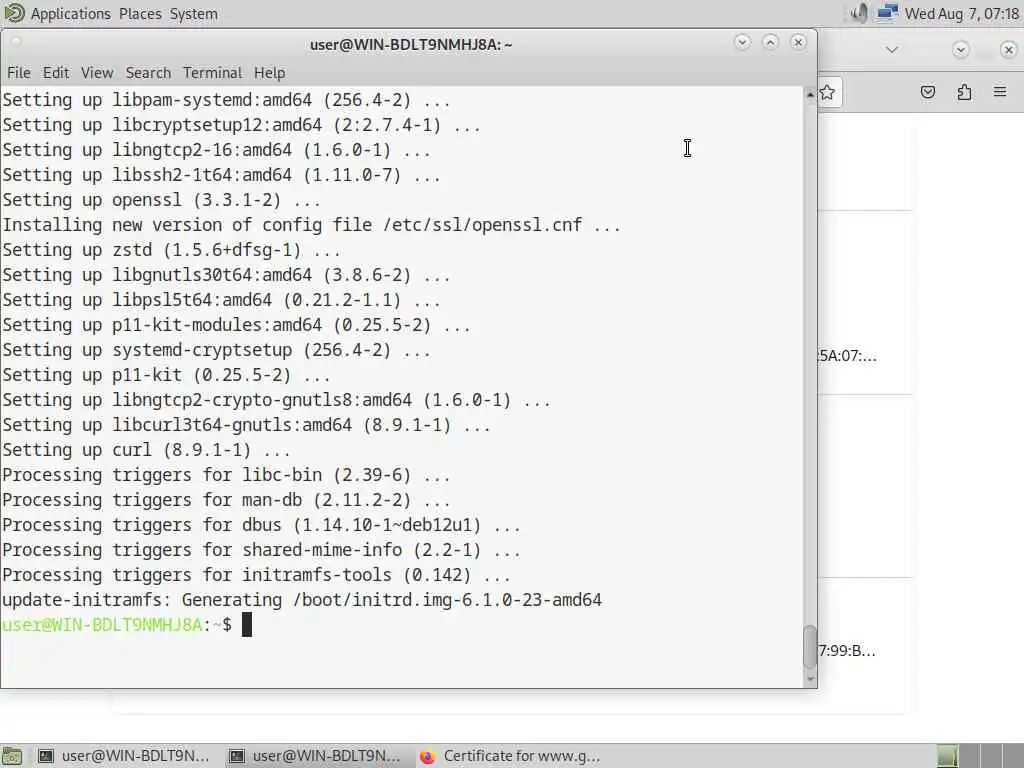Click the show desktop icon in bottom panel

[12, 756]
